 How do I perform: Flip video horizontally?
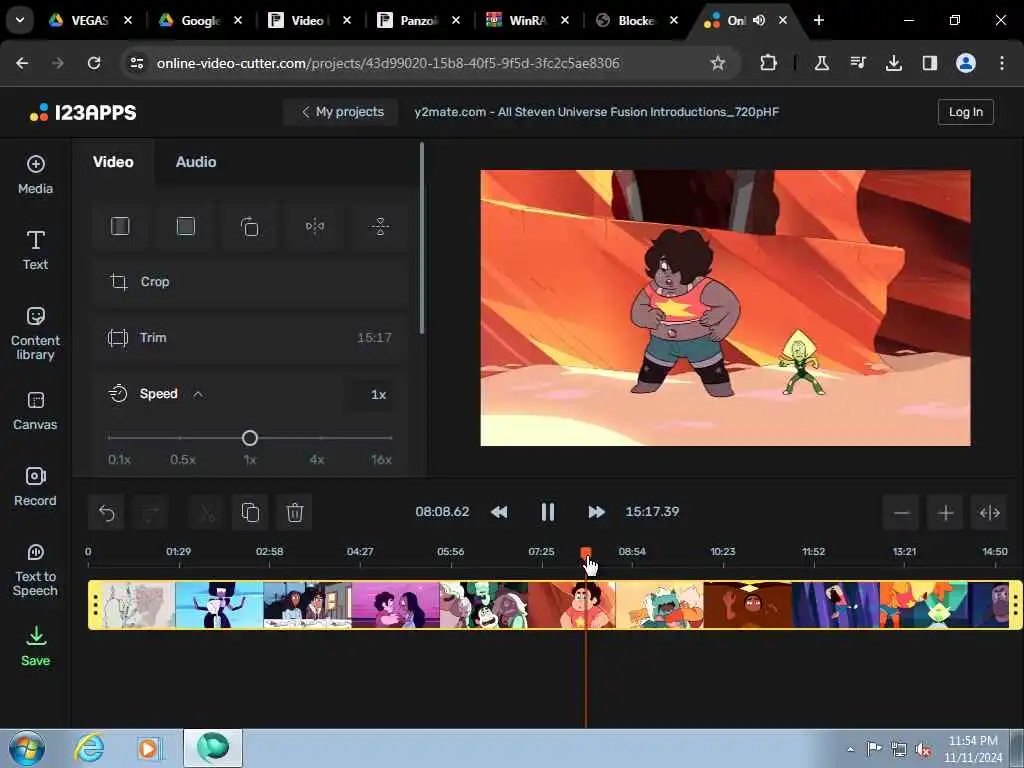point(315,227)
